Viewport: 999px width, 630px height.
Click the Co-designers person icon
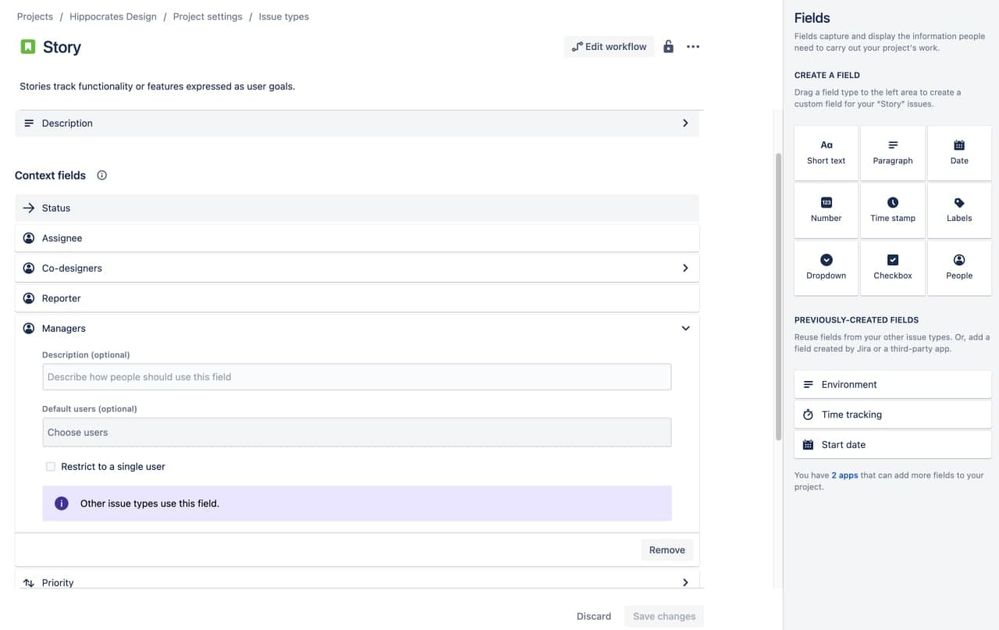[x=29, y=268]
